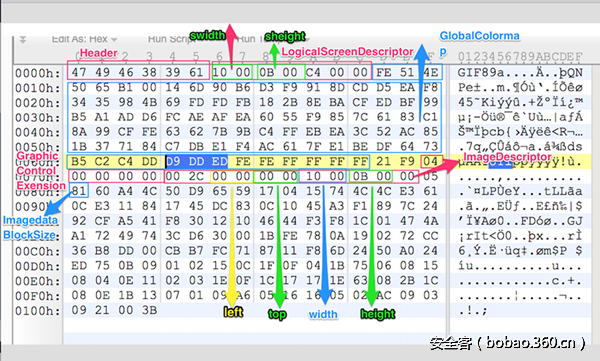
Task: Click byte A4 in row 0080h
Action: click(126, 191)
